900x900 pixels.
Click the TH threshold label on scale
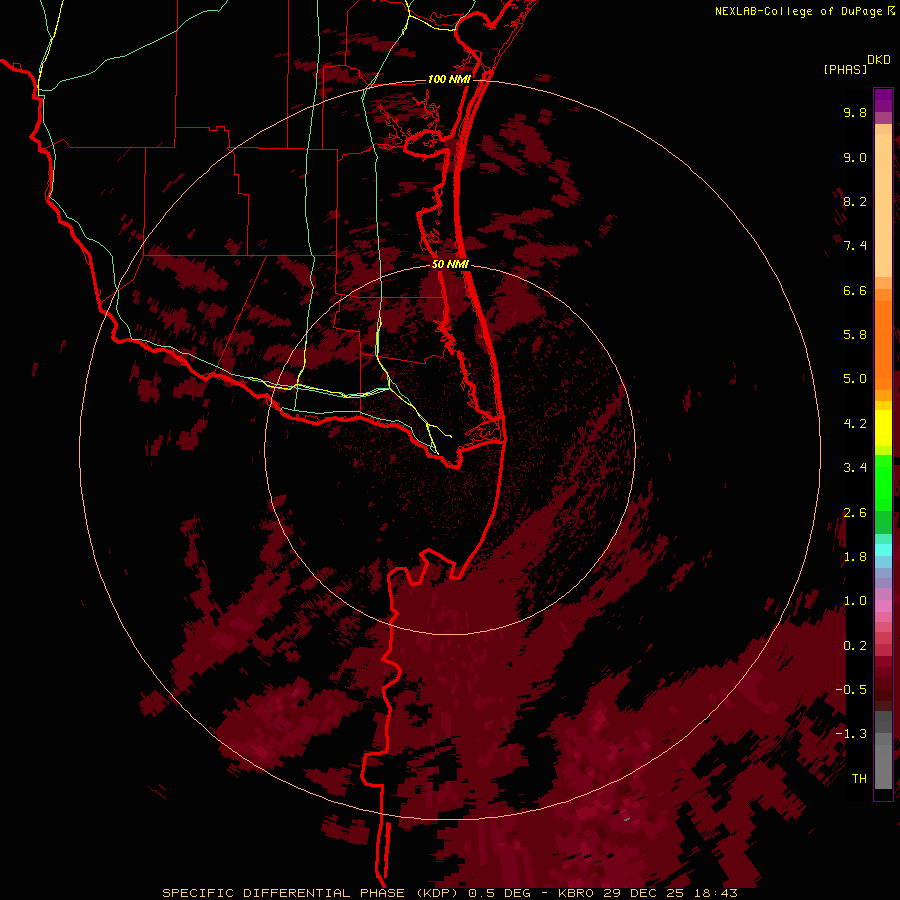(x=859, y=778)
